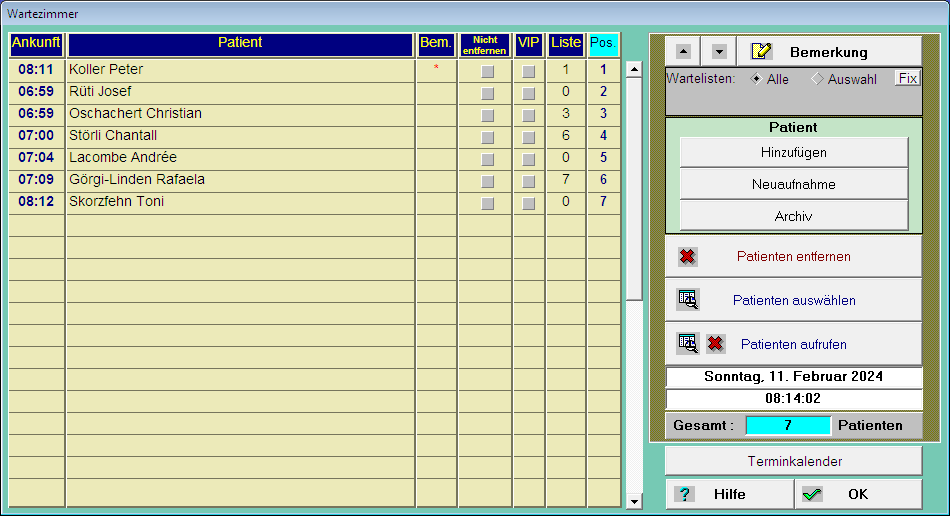950x516 pixels.
Task: Click the Pos. column header
Action: pyautogui.click(x=603, y=44)
